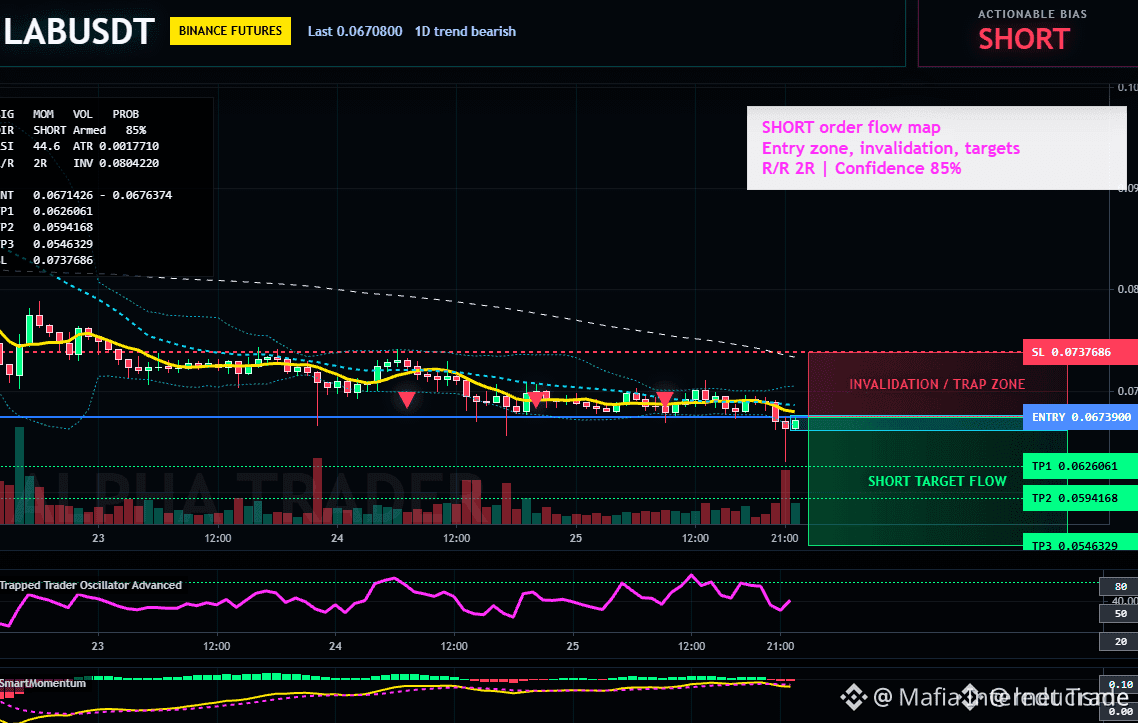The width and height of the screenshot is (1138, 723).
Task: Click the 20 level on the oscillator scale
Action: (1121, 642)
